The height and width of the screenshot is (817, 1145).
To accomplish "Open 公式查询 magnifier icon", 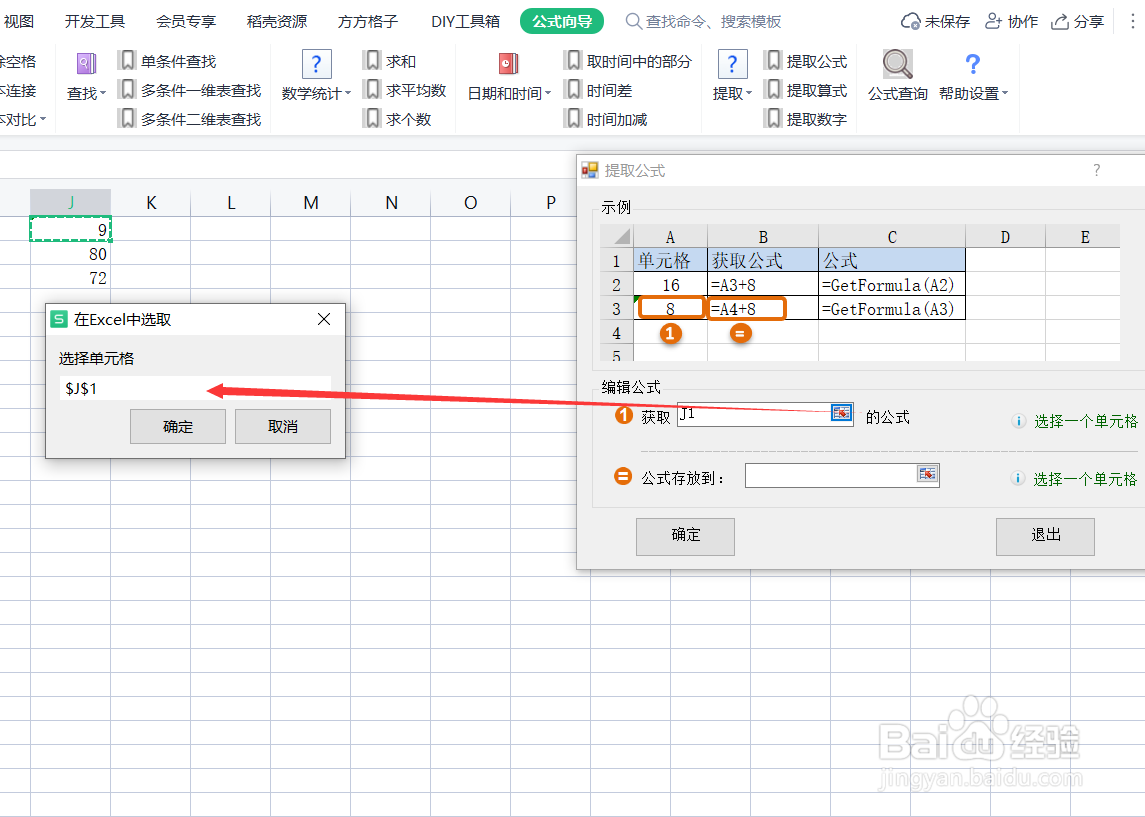I will (897, 64).
